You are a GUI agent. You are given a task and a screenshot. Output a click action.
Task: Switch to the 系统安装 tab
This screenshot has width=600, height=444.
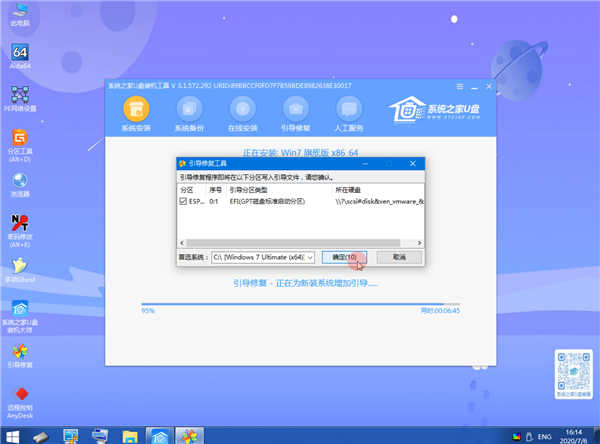pos(136,114)
